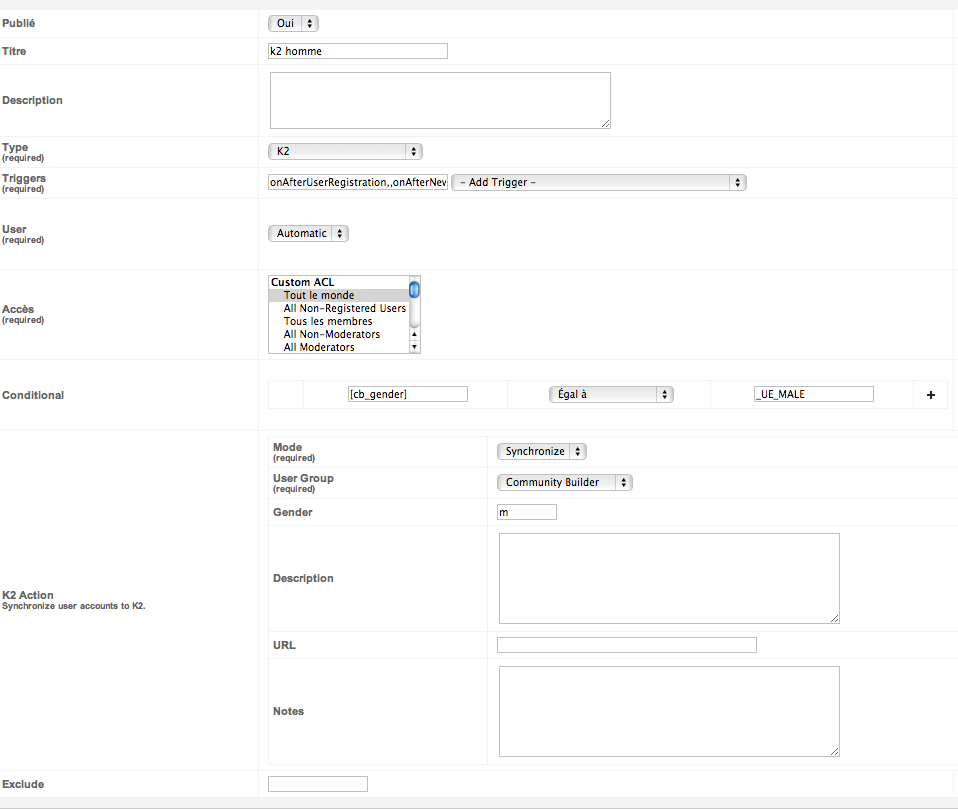The image size is (958, 809).
Task: Add a conditional with the plus icon
Action: [931, 395]
